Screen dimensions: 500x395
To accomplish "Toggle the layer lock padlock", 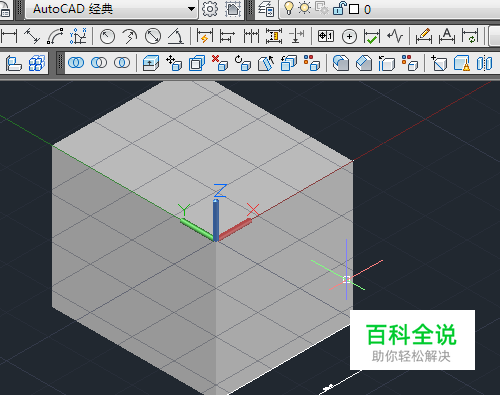I will [339, 8].
